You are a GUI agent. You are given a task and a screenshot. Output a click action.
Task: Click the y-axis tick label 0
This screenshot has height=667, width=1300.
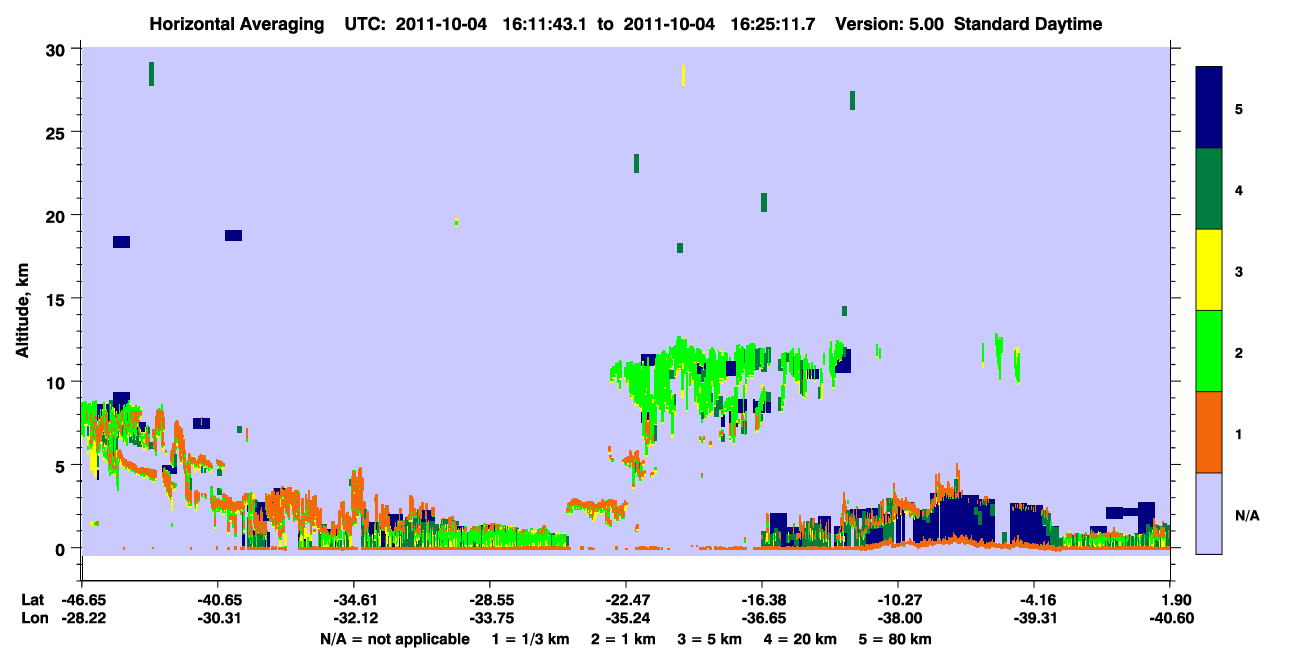pyautogui.click(x=61, y=549)
